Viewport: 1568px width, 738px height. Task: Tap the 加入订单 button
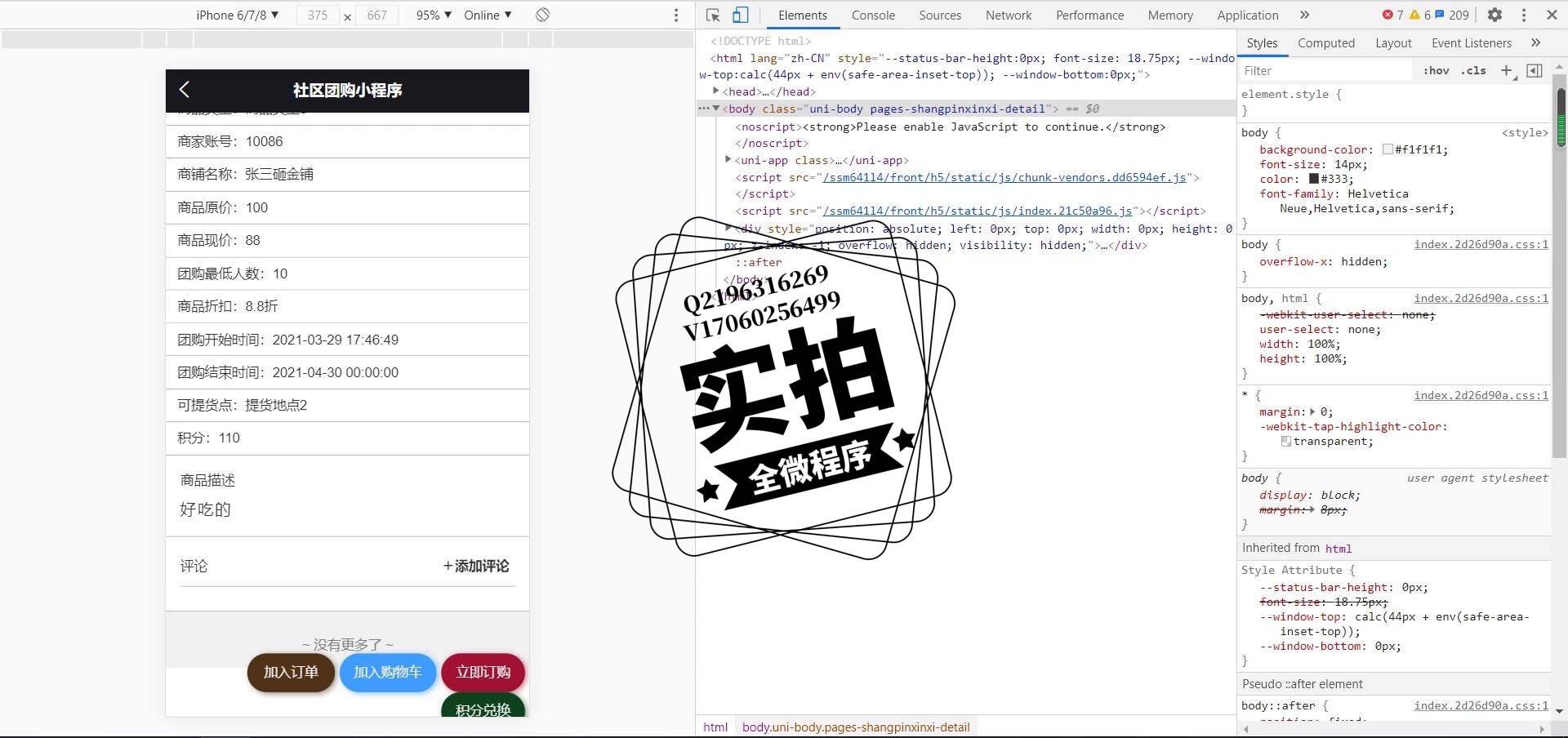click(x=291, y=673)
